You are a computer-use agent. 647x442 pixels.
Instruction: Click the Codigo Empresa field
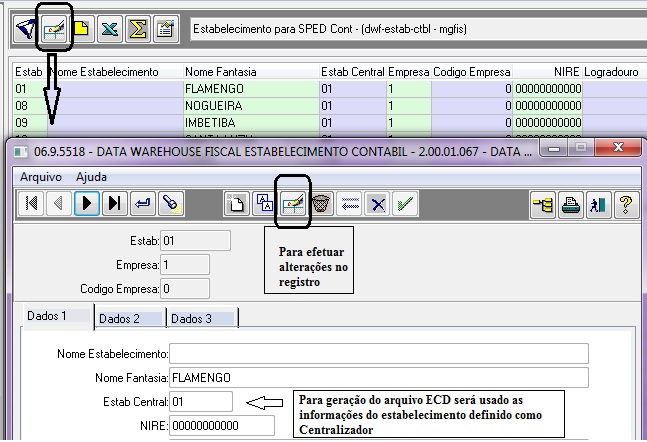click(185, 288)
